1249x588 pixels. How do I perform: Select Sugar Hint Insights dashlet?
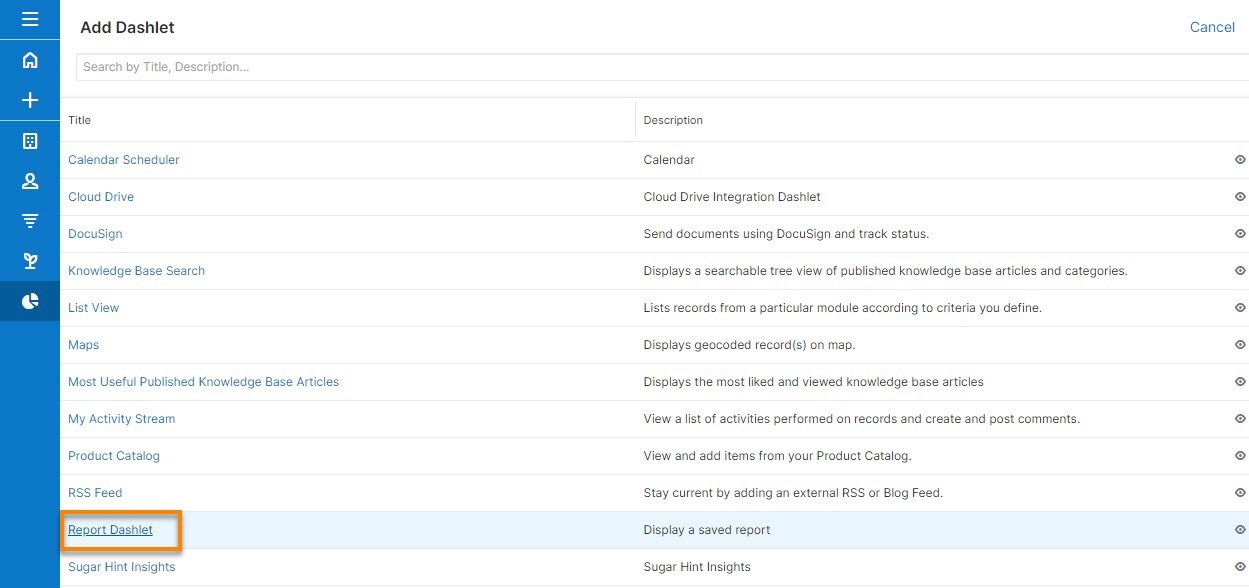click(121, 567)
